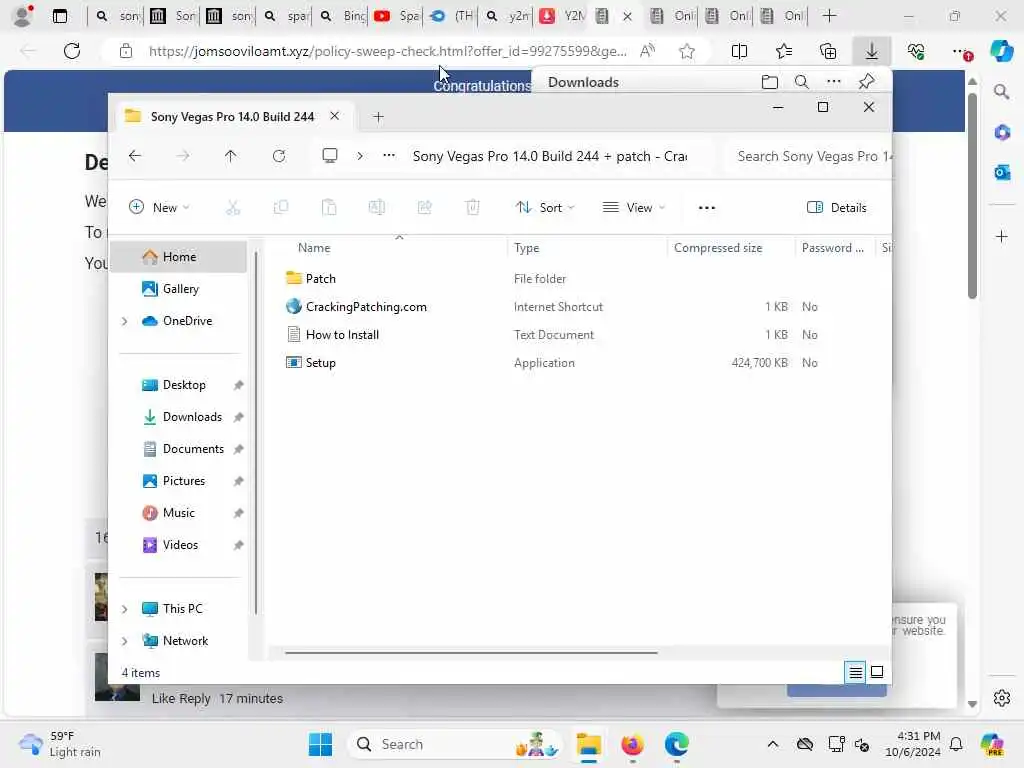The width and height of the screenshot is (1024, 768).
Task: Open more options in Downloads panel
Action: [834, 82]
